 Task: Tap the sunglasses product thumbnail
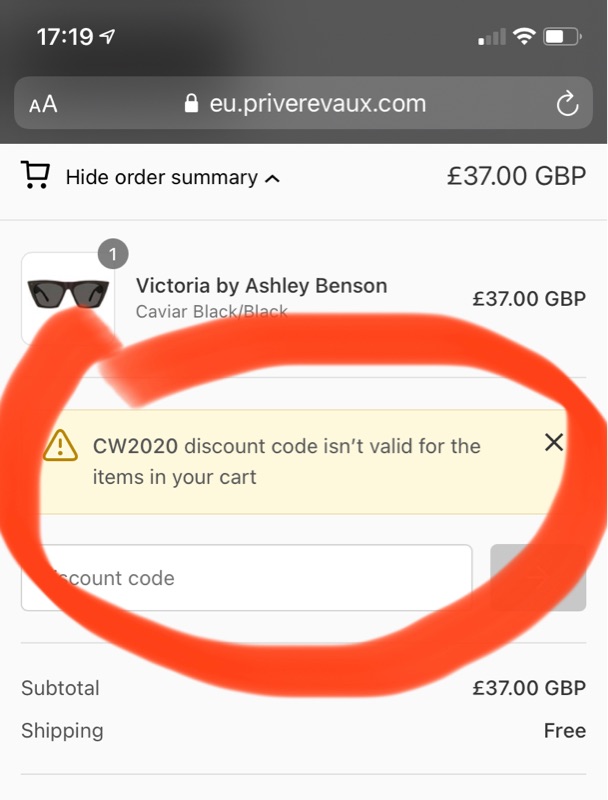coord(68,297)
